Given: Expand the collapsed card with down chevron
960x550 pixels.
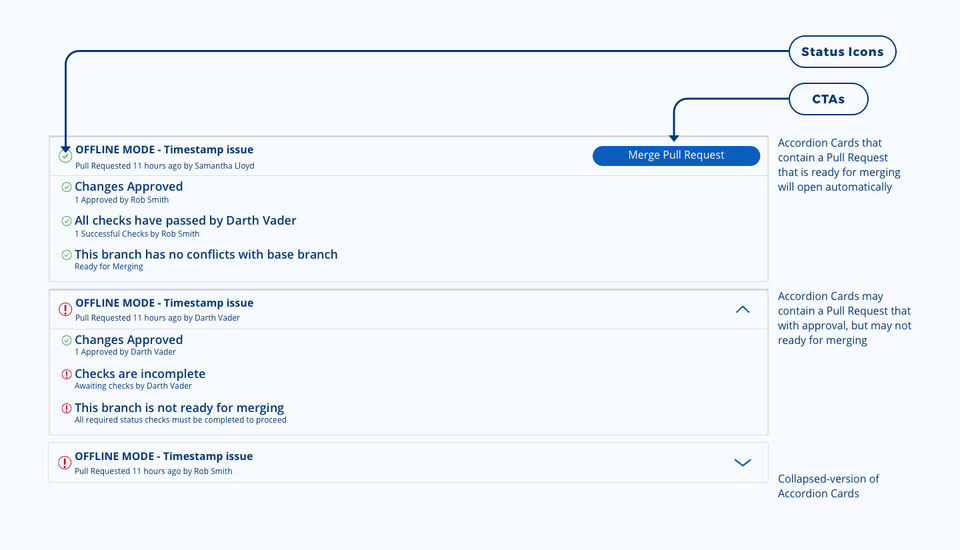Looking at the screenshot, I should (742, 463).
